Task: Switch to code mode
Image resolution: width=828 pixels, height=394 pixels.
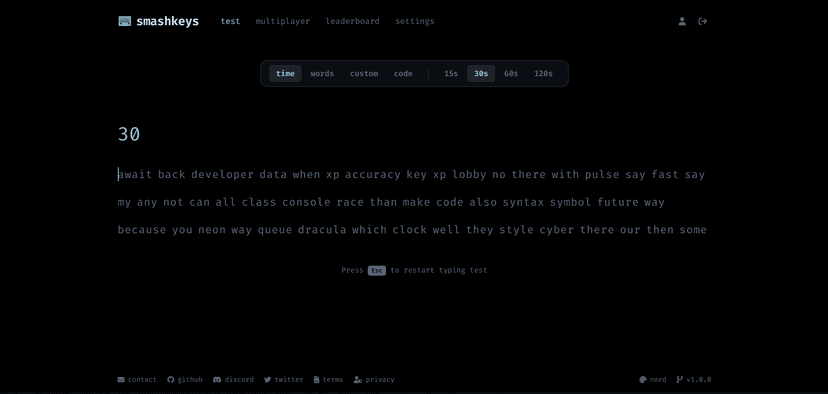Action: point(403,73)
